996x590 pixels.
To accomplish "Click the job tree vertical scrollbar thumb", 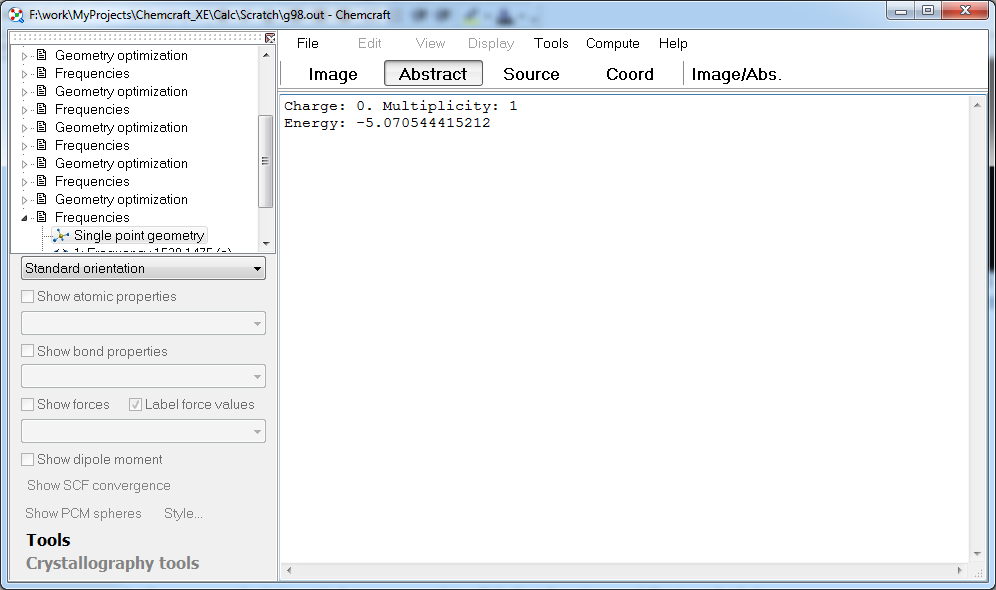I will (x=265, y=160).
